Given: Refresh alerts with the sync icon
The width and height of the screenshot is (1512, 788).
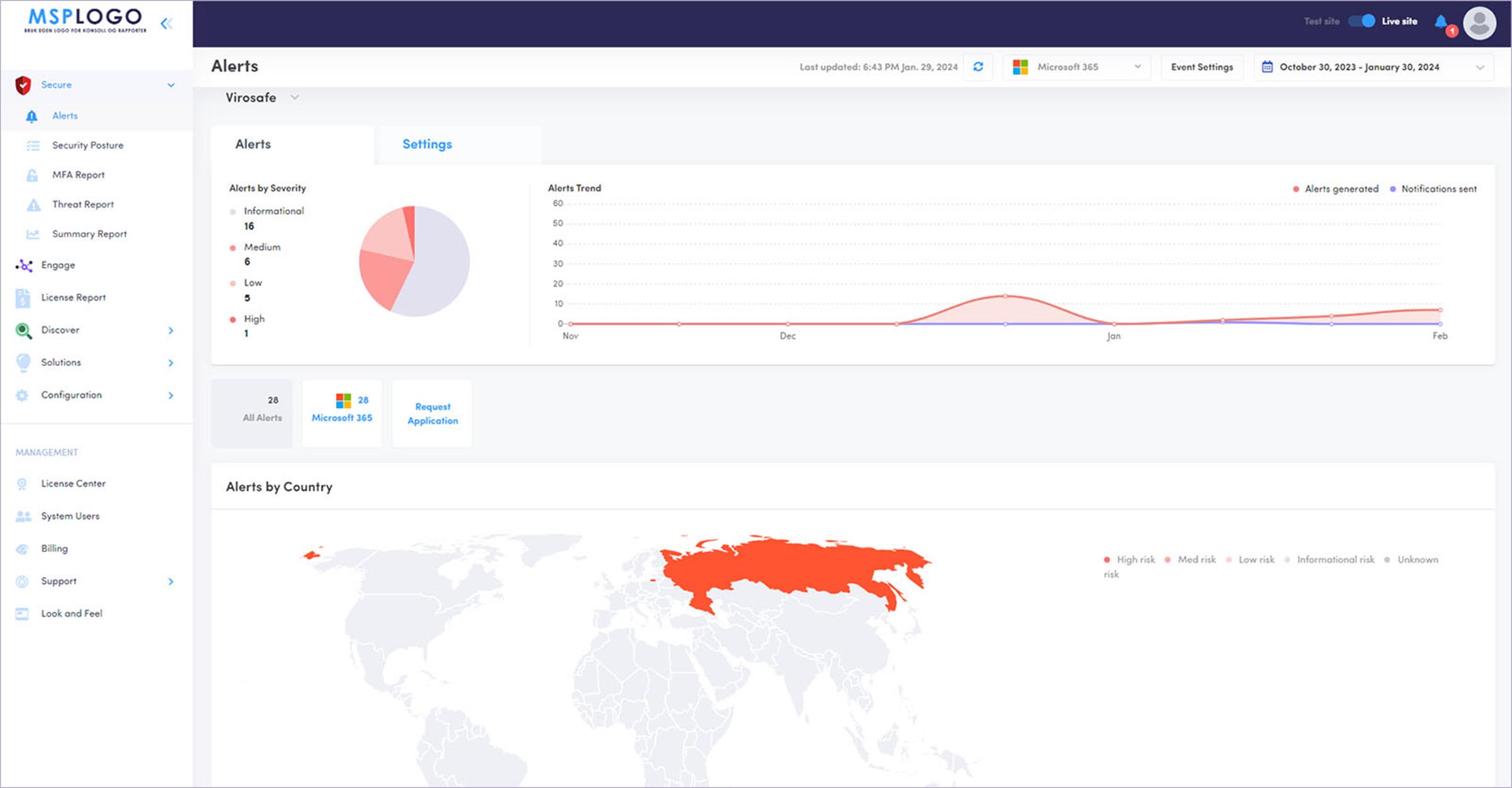Looking at the screenshot, I should pyautogui.click(x=978, y=67).
